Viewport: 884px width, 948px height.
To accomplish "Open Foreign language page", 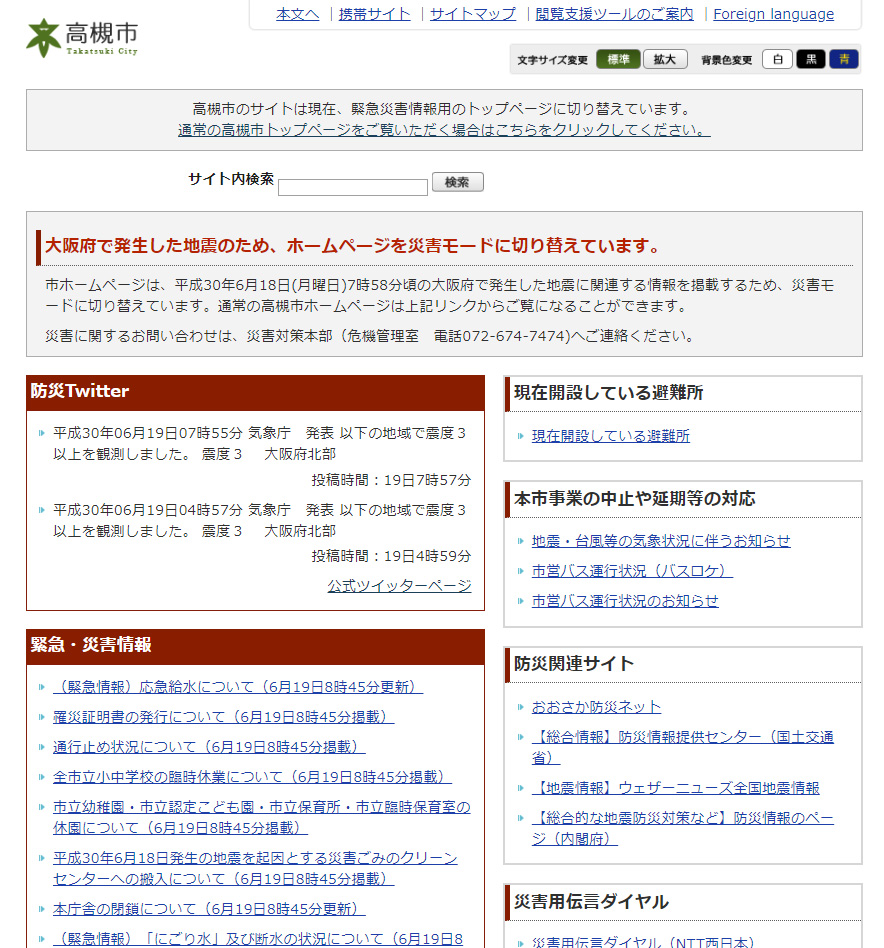I will 773,14.
